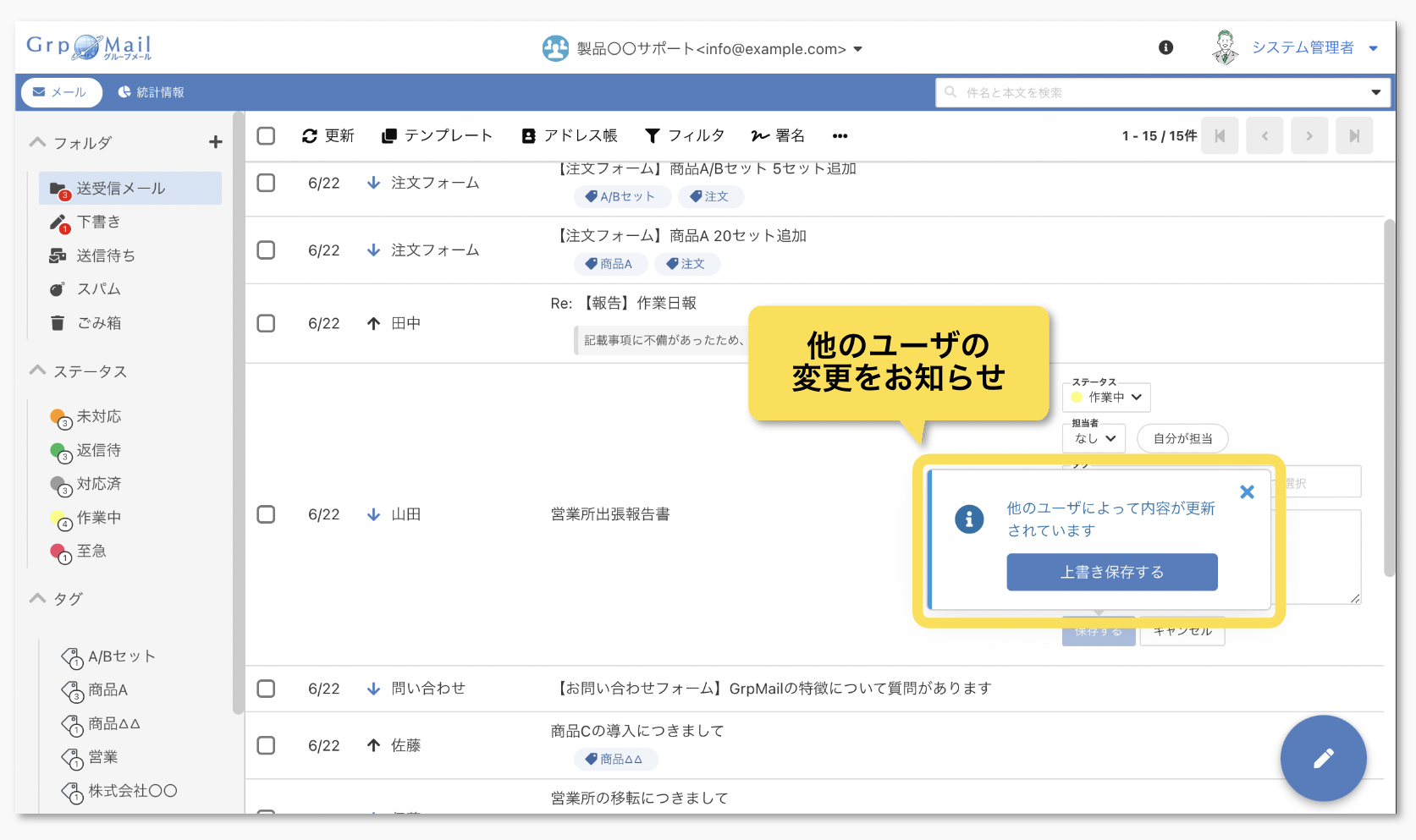The height and width of the screenshot is (840, 1416).
Task: Close the update notification popup
Action: tap(1247, 491)
